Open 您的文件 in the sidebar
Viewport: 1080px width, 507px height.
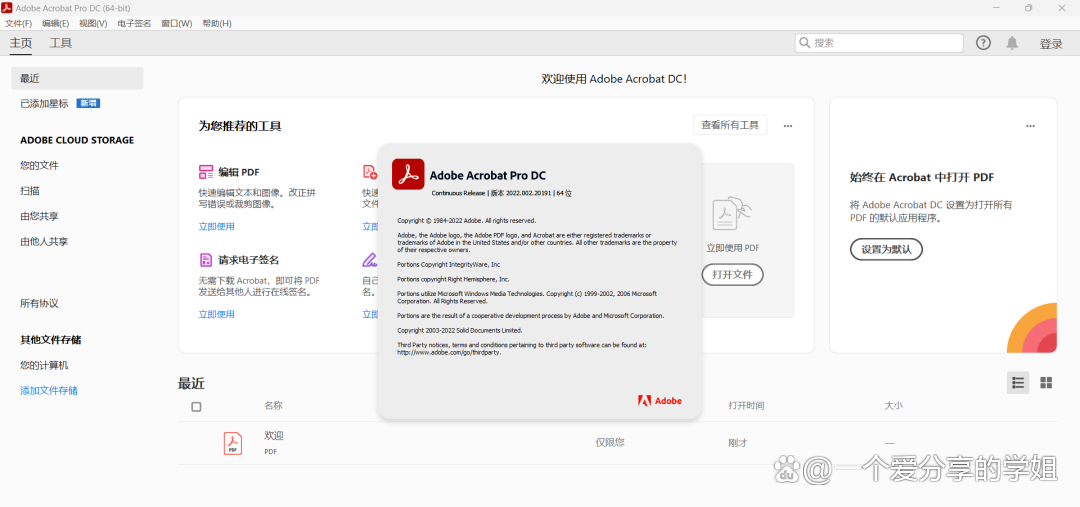point(39,165)
